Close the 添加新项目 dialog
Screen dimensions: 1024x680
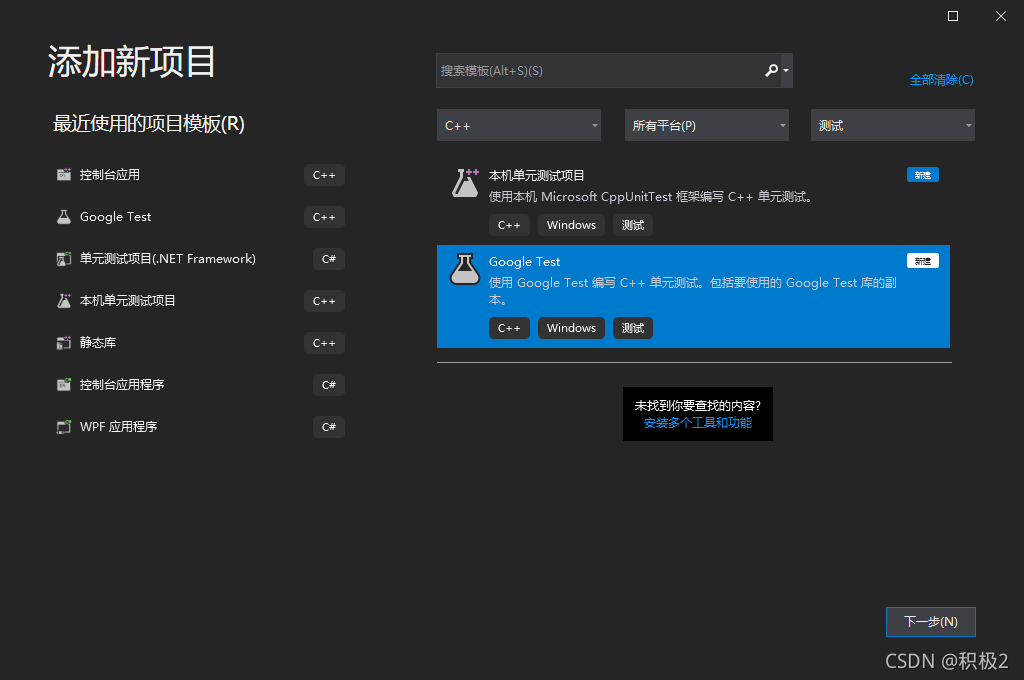[1000, 16]
